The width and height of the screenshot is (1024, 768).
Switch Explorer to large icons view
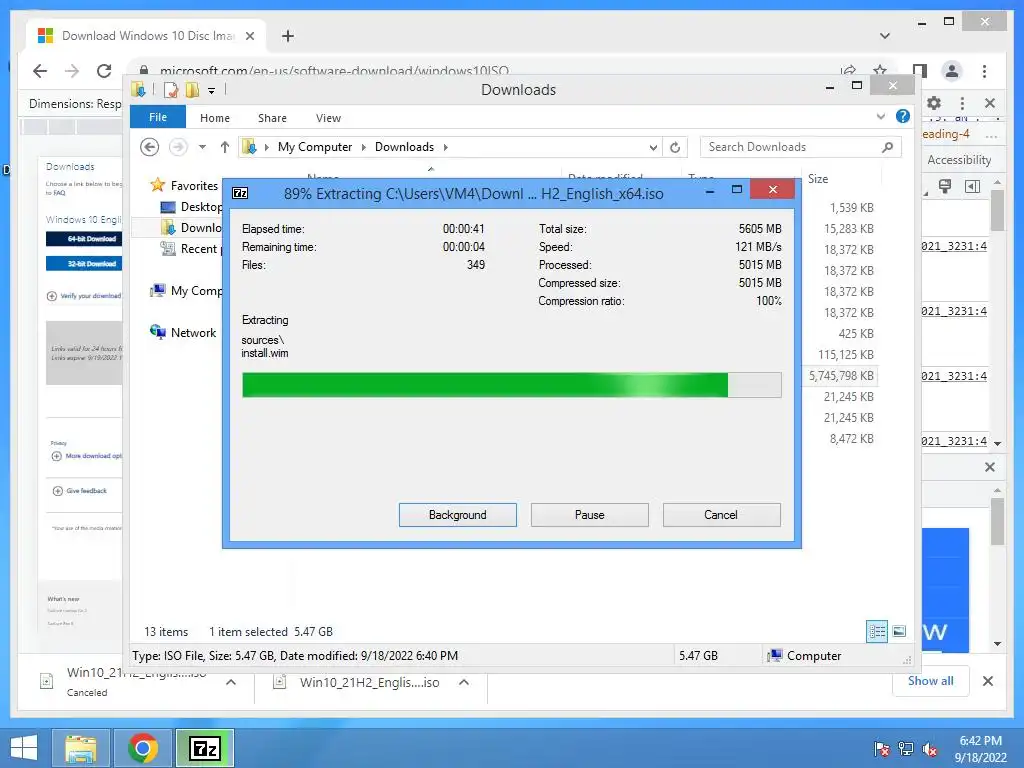[899, 631]
